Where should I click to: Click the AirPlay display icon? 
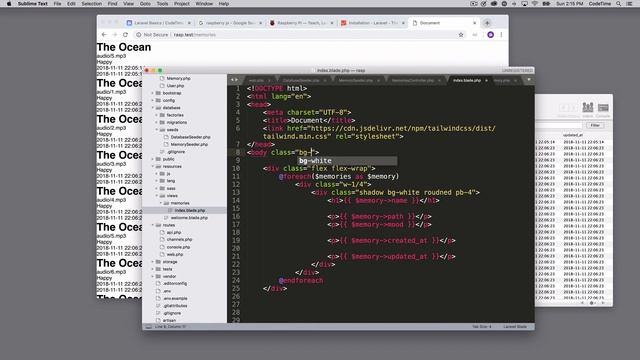click(x=524, y=4)
